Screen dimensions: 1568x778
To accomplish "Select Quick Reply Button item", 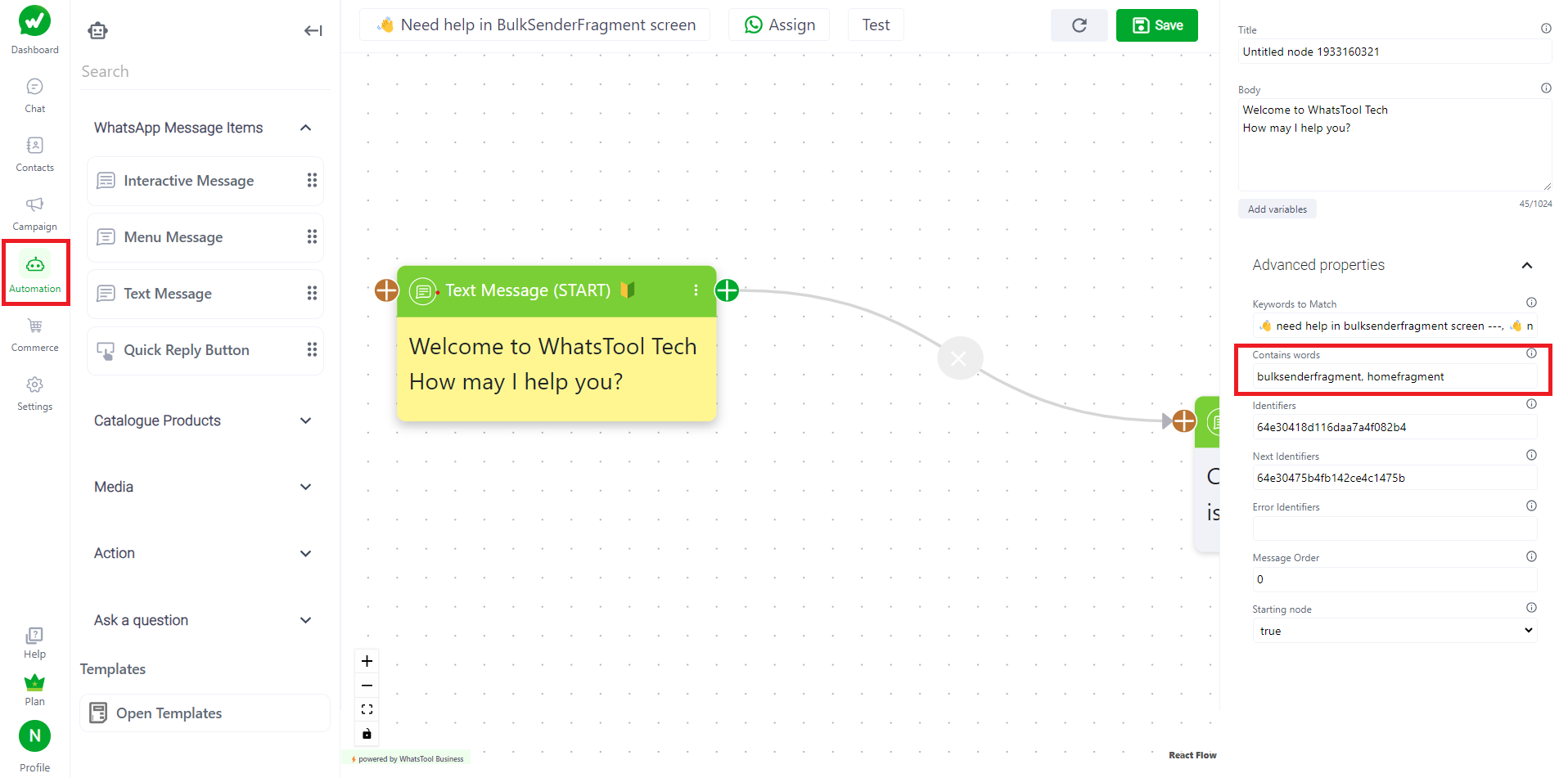I will click(x=205, y=350).
